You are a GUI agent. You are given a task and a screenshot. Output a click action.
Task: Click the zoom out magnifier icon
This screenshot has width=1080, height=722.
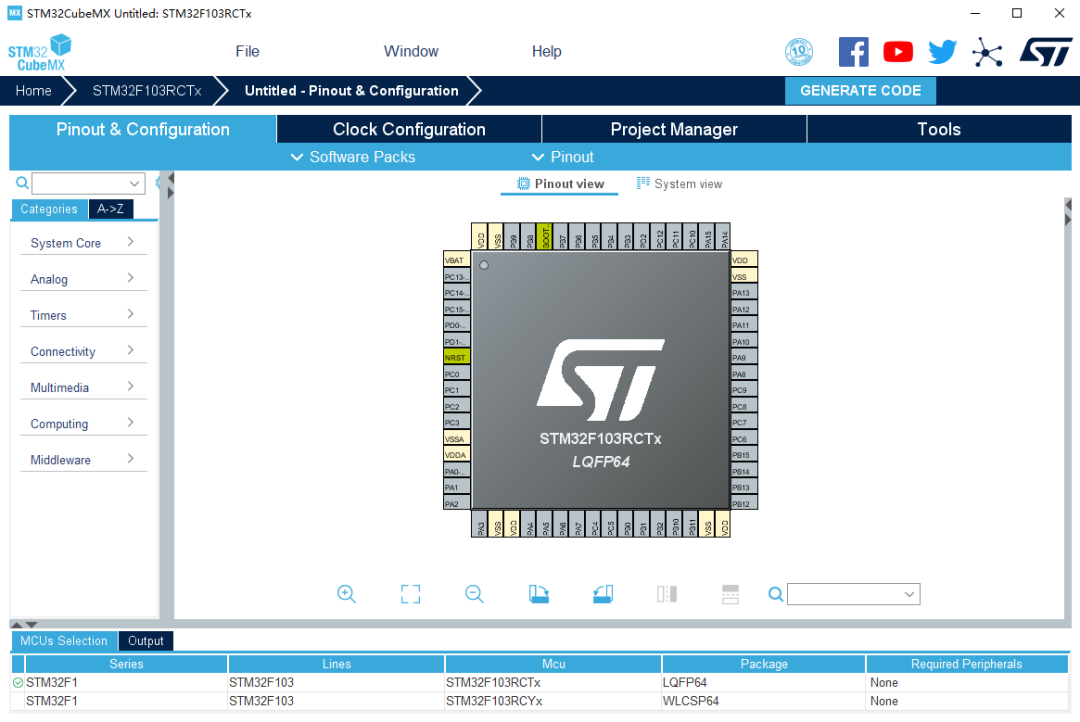pyautogui.click(x=474, y=594)
